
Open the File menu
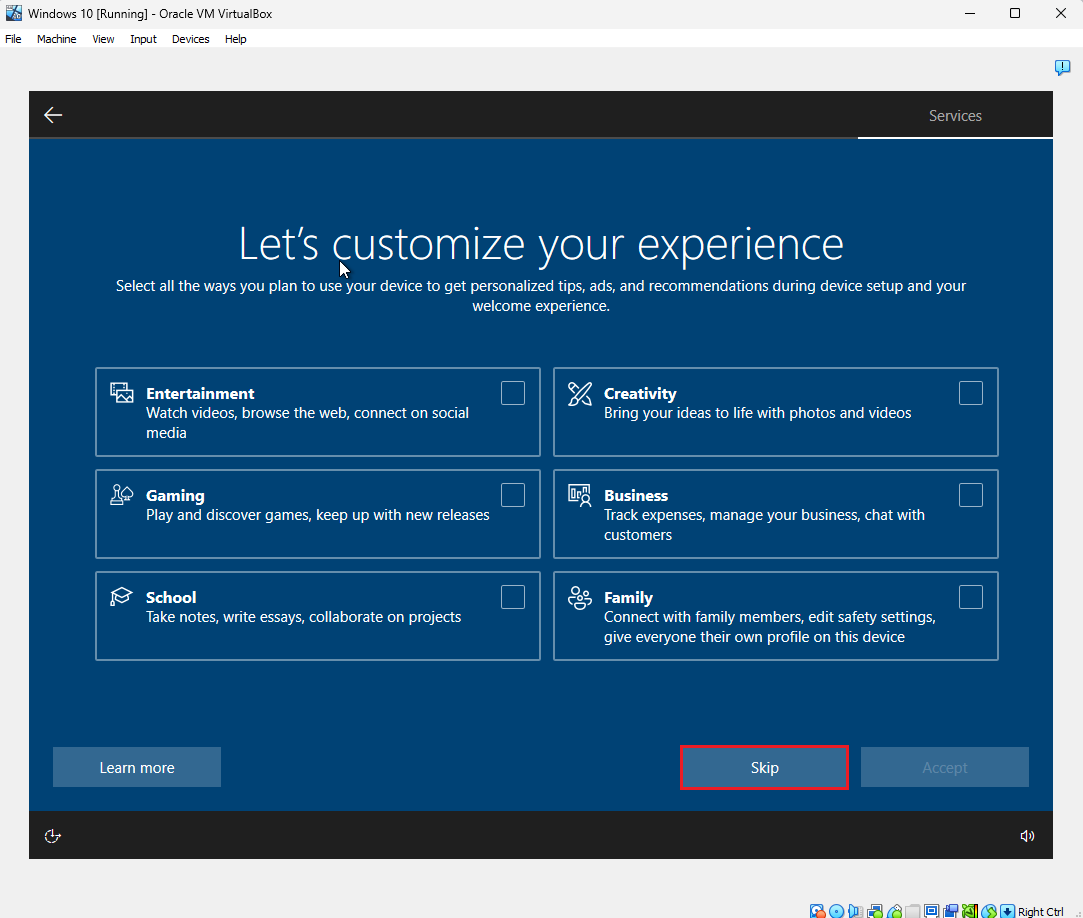pos(13,39)
